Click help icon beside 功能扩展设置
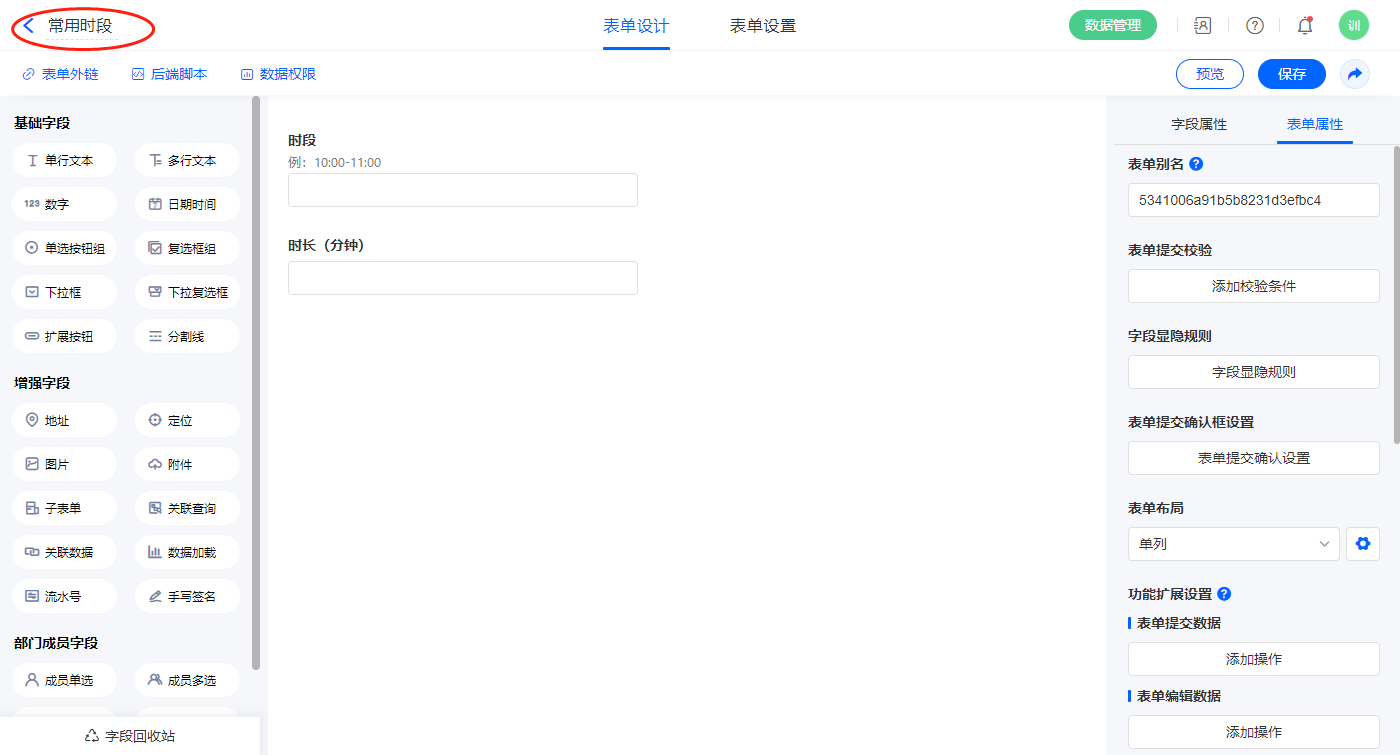1400x755 pixels. coord(1224,594)
